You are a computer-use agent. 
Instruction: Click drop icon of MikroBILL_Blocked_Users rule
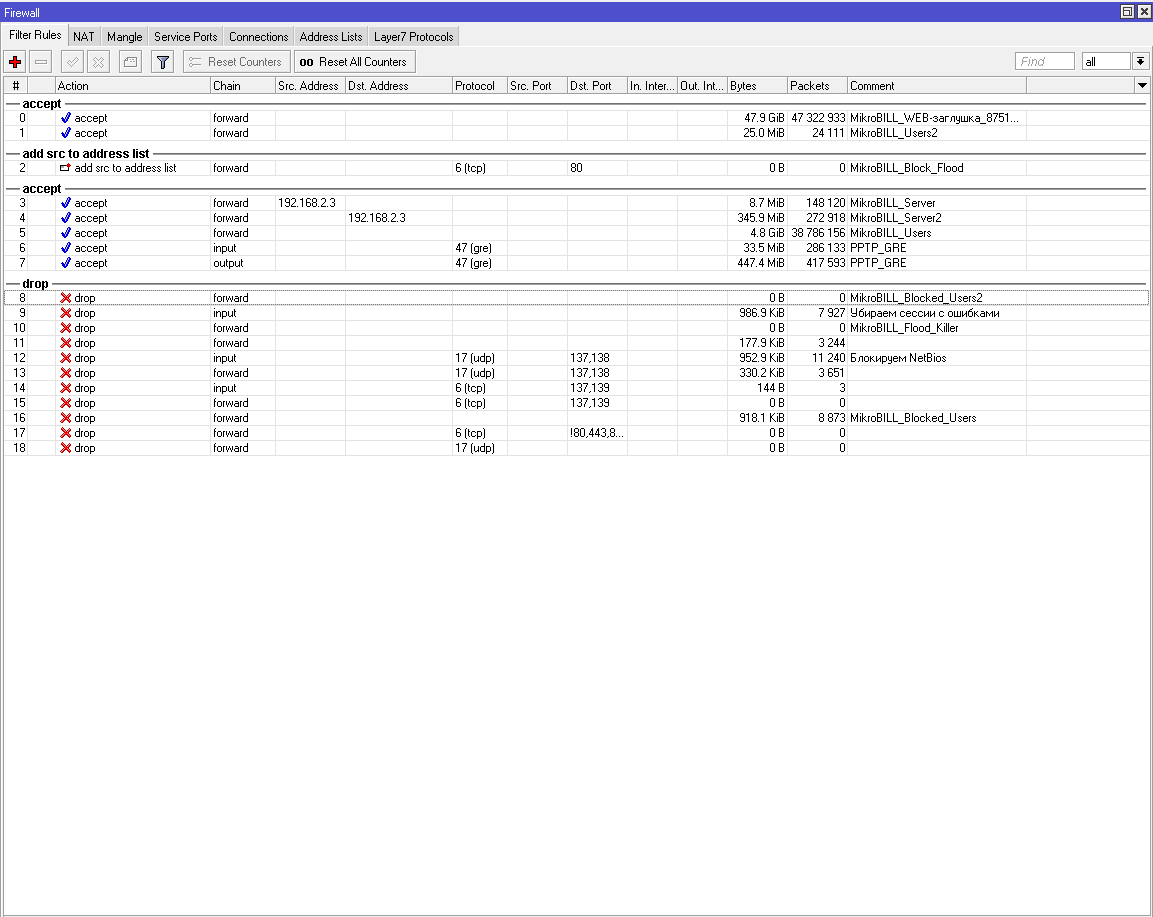click(x=65, y=418)
